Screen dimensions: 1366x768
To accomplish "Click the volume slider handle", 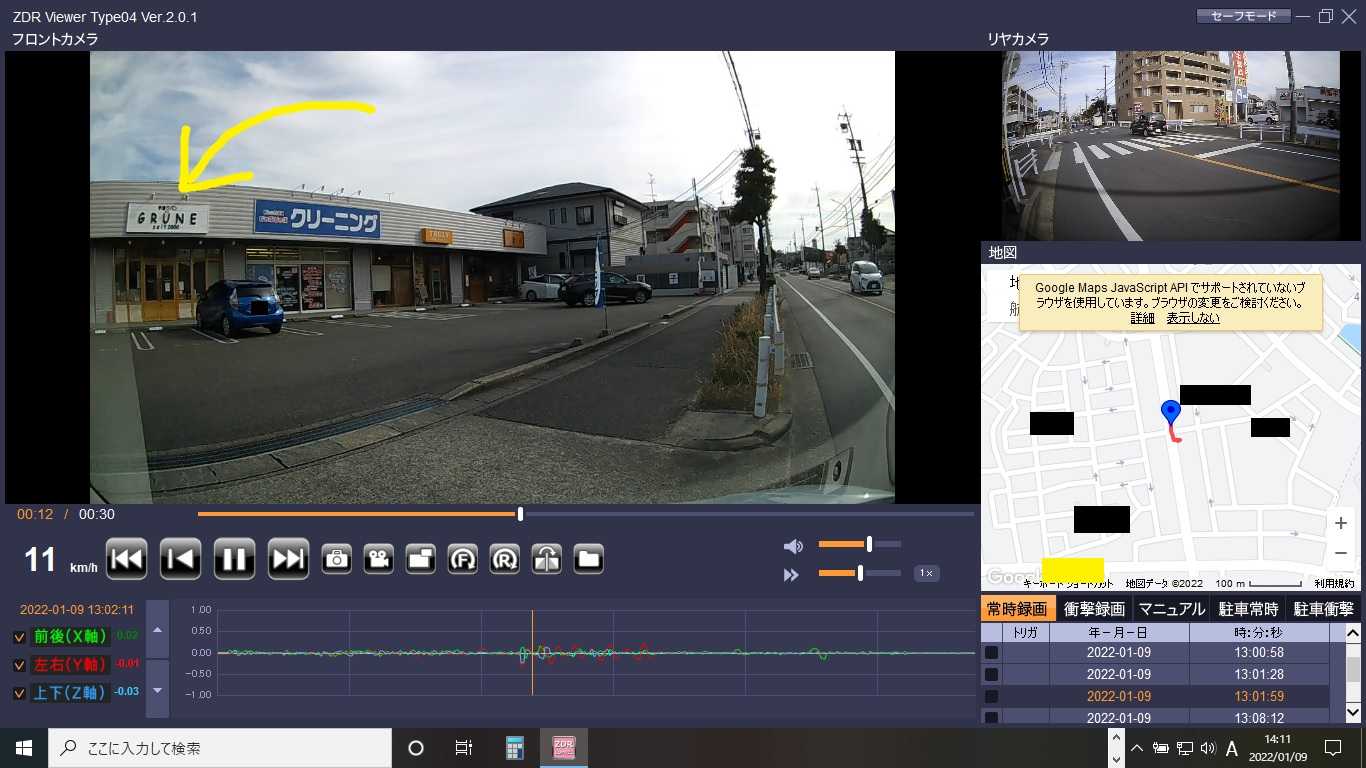I will [869, 544].
